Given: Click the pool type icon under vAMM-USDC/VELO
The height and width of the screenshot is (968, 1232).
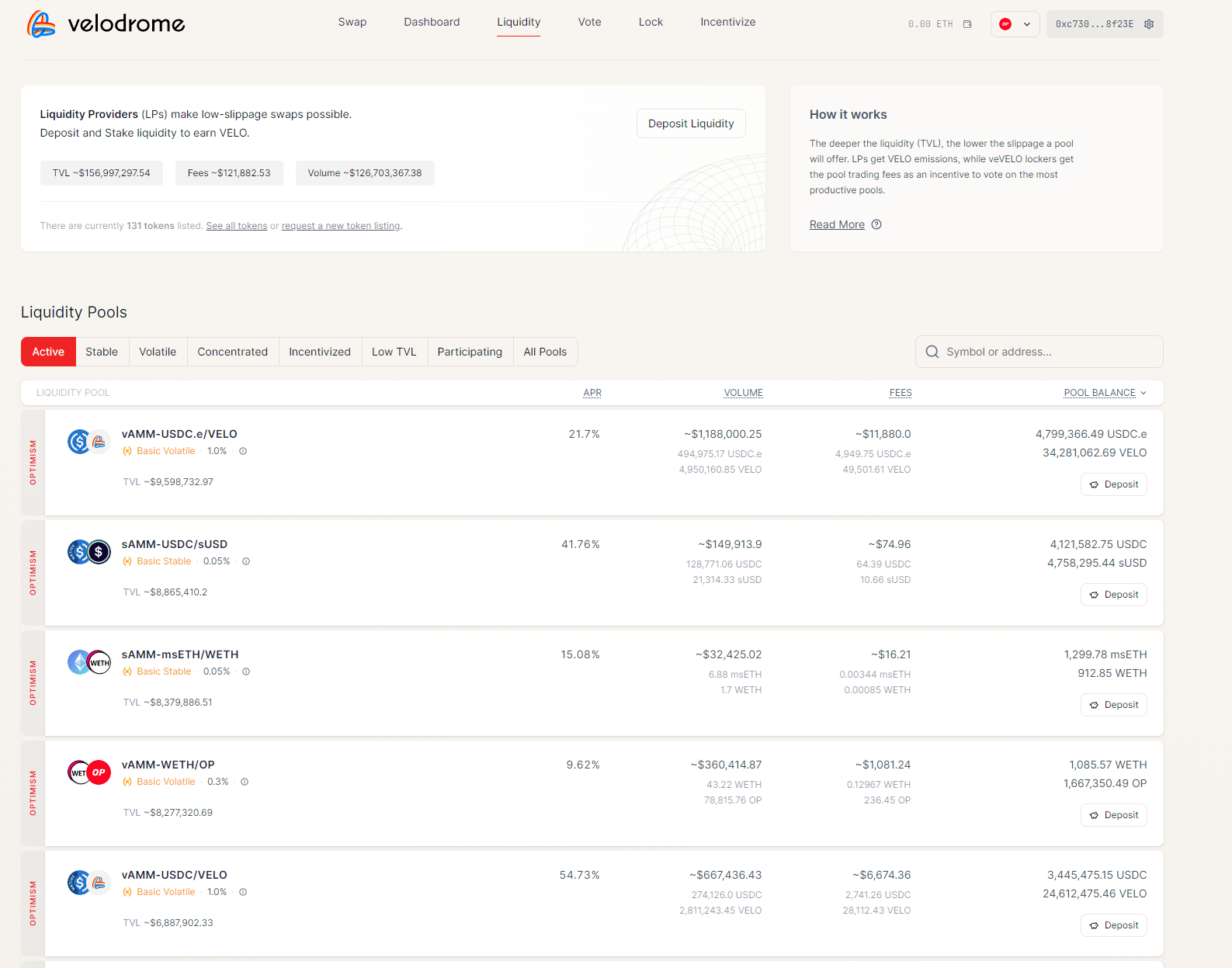Looking at the screenshot, I should (127, 892).
